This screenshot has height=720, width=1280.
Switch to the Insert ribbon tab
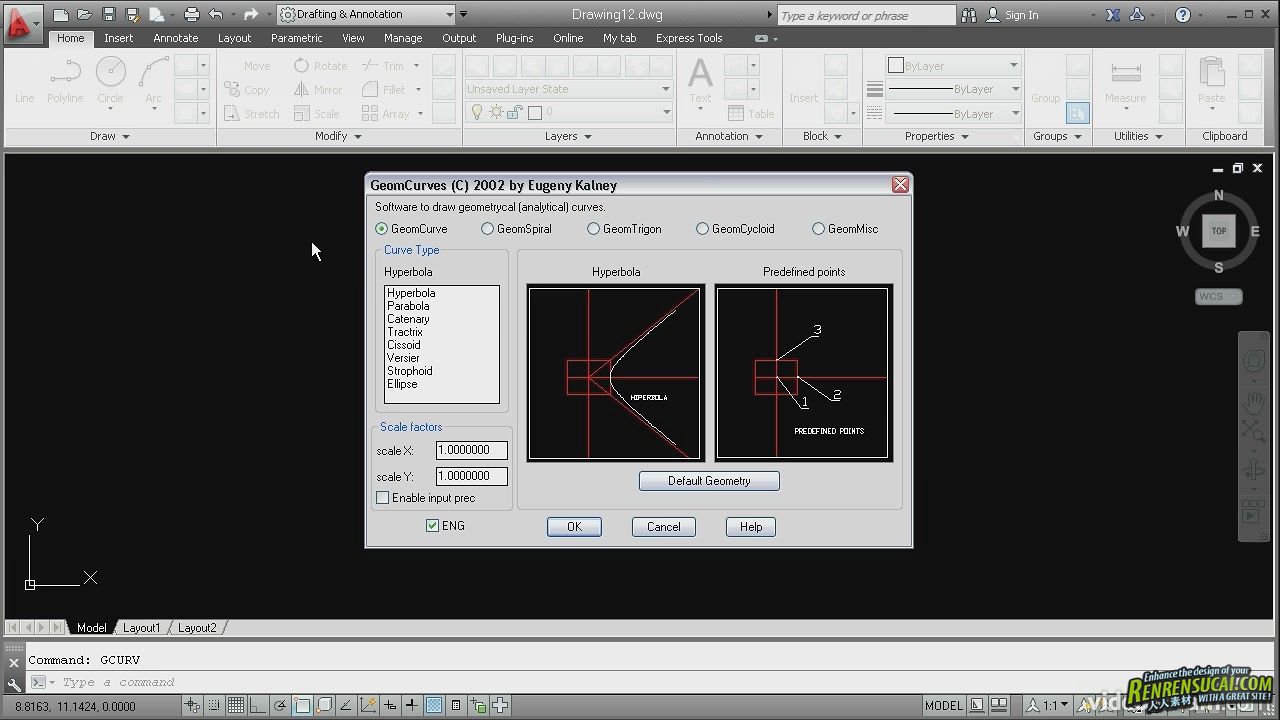[x=118, y=38]
